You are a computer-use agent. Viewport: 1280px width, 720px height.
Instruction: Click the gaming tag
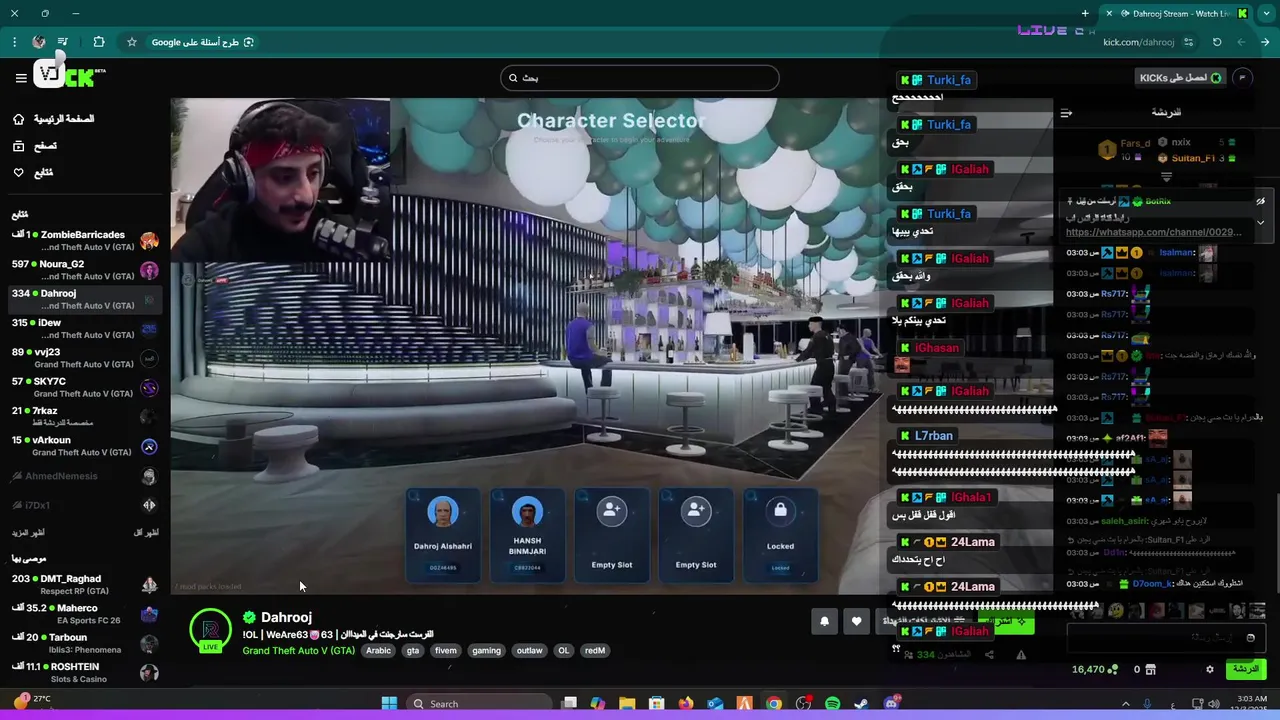(x=486, y=650)
